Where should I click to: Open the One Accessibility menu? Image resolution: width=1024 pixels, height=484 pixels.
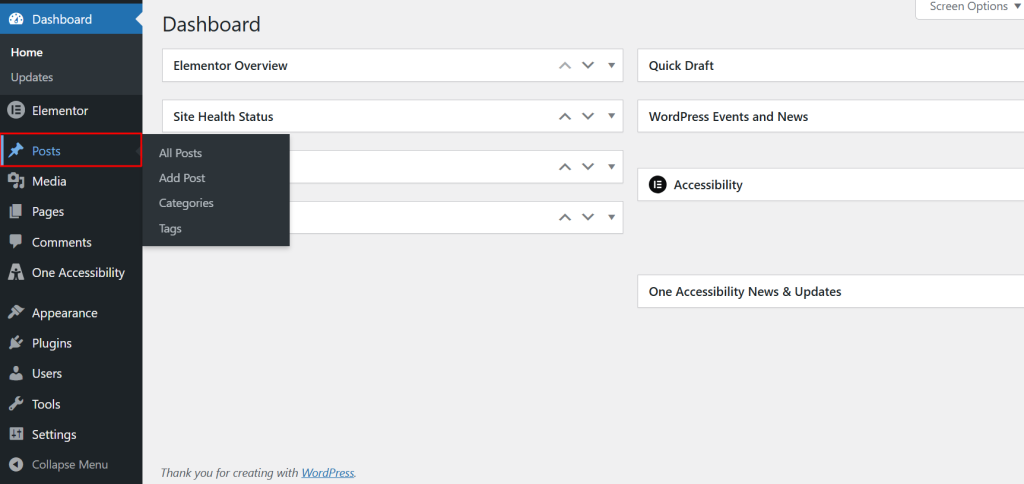(x=71, y=272)
